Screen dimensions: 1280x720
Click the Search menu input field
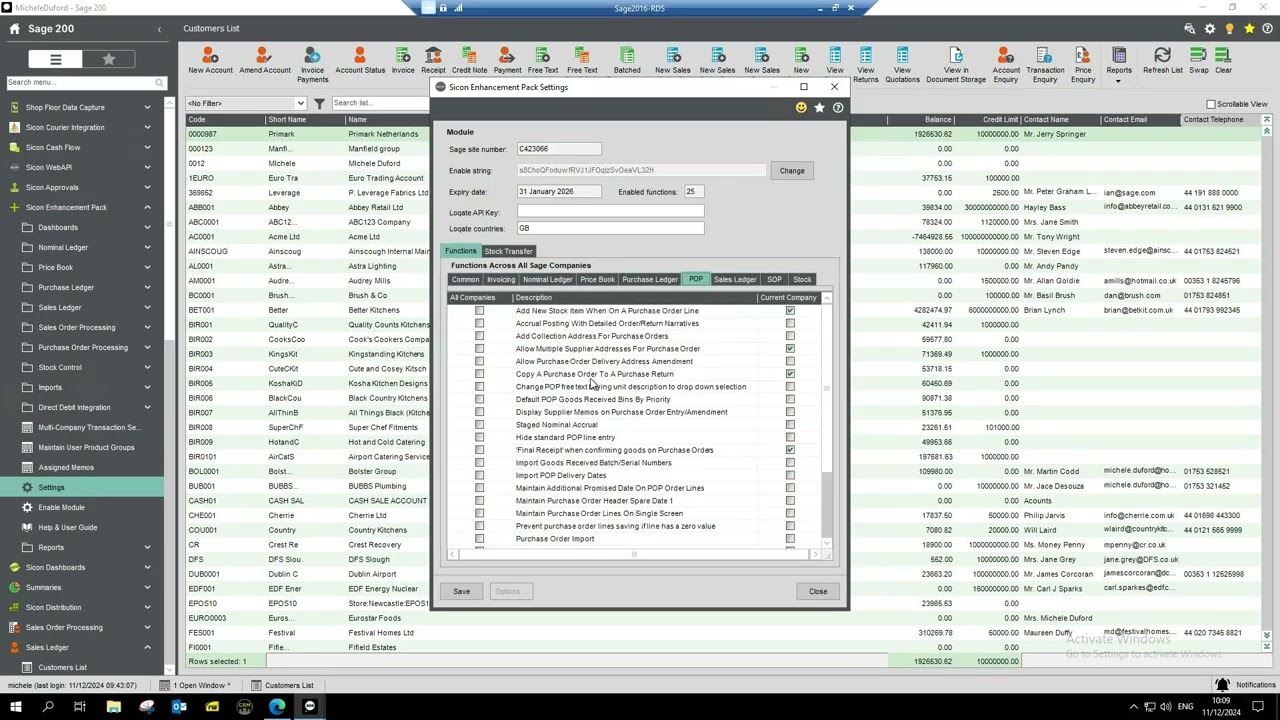pos(80,82)
